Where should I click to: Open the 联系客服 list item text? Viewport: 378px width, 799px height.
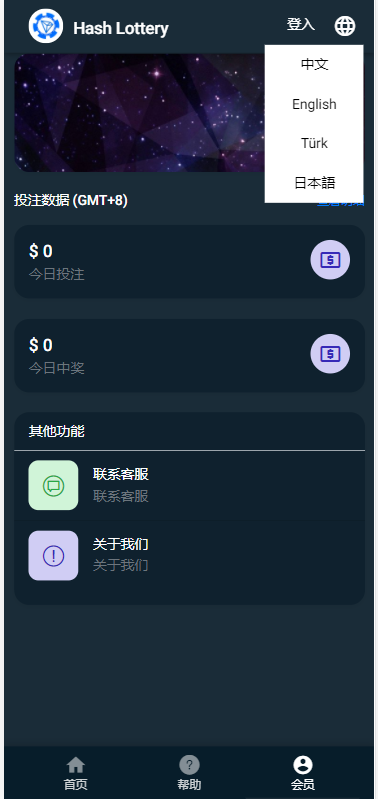121,474
